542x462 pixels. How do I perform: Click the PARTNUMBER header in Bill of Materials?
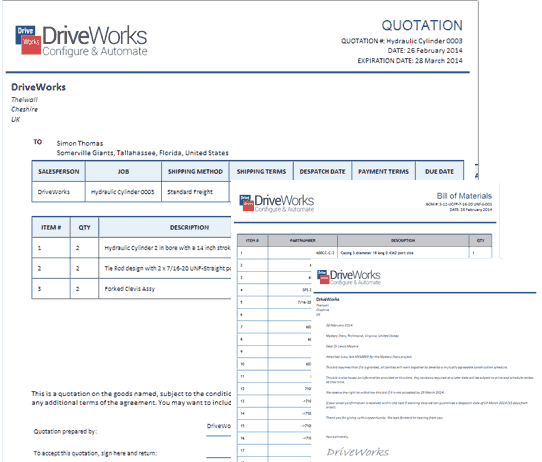[302, 240]
